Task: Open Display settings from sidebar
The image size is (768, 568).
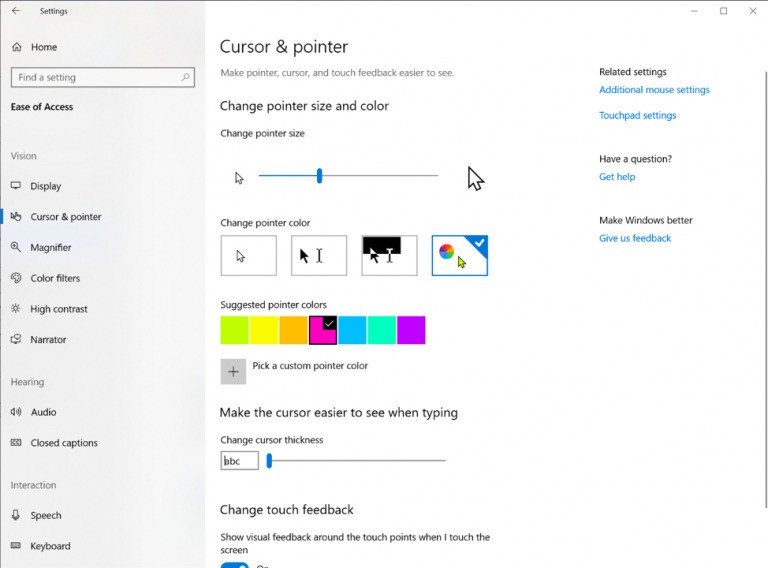Action: click(45, 186)
